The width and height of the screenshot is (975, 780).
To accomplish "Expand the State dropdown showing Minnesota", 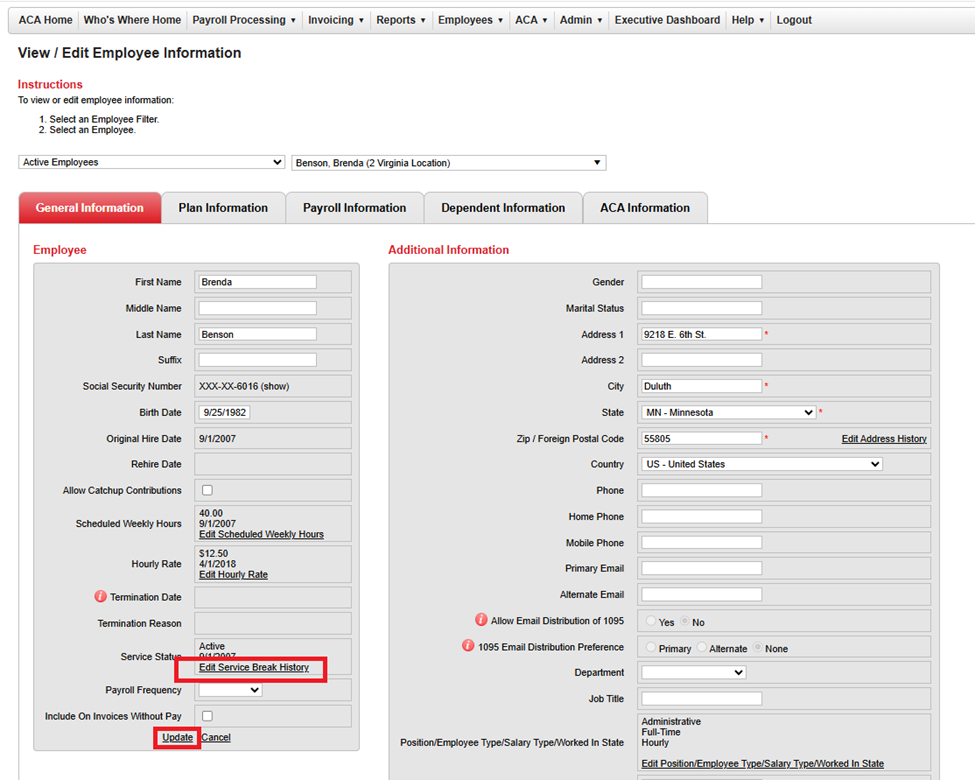I will (728, 412).
